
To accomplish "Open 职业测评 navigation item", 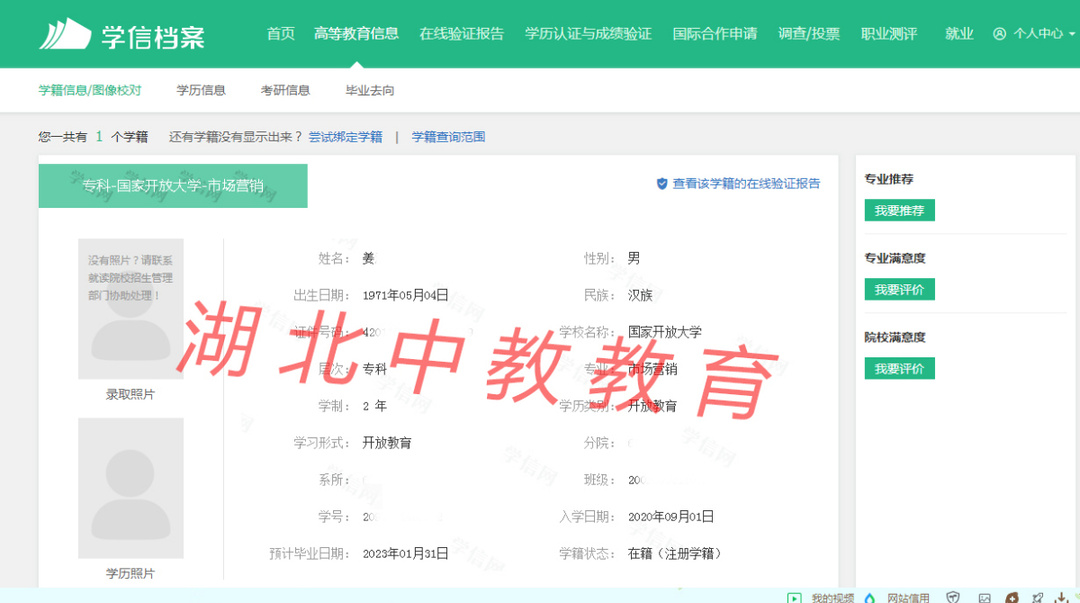I will point(889,34).
